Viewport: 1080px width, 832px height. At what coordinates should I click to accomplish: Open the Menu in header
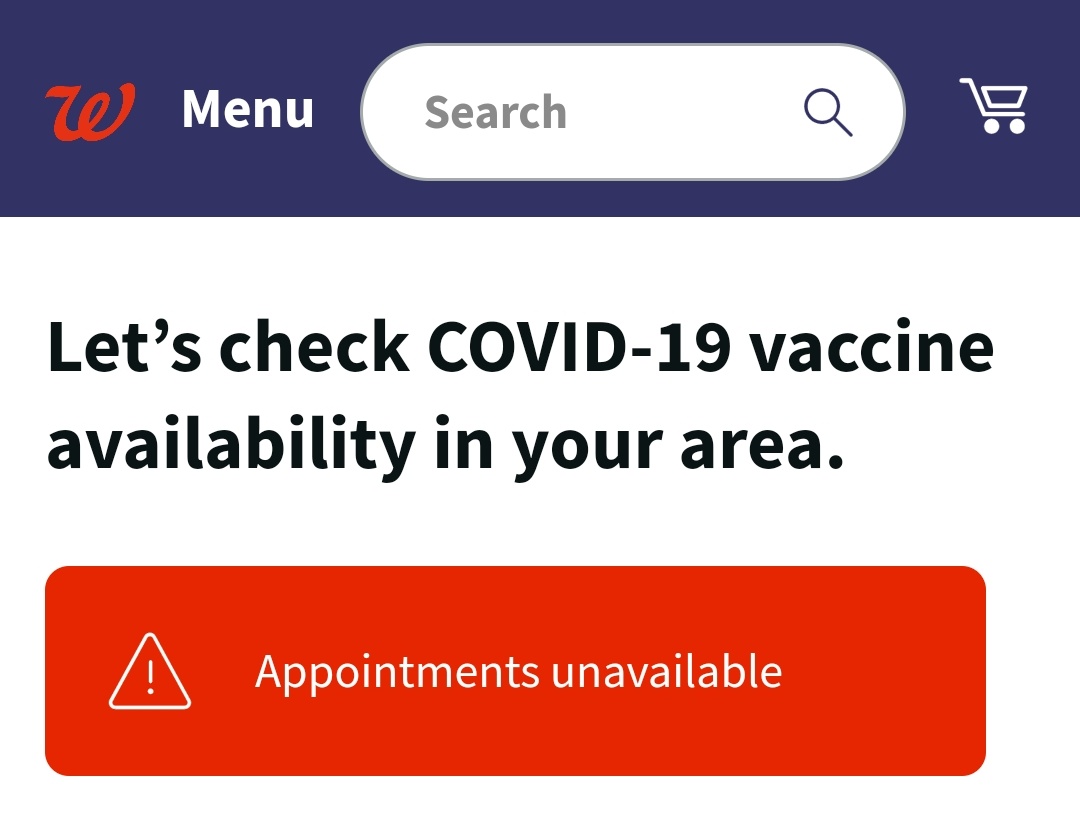[248, 109]
